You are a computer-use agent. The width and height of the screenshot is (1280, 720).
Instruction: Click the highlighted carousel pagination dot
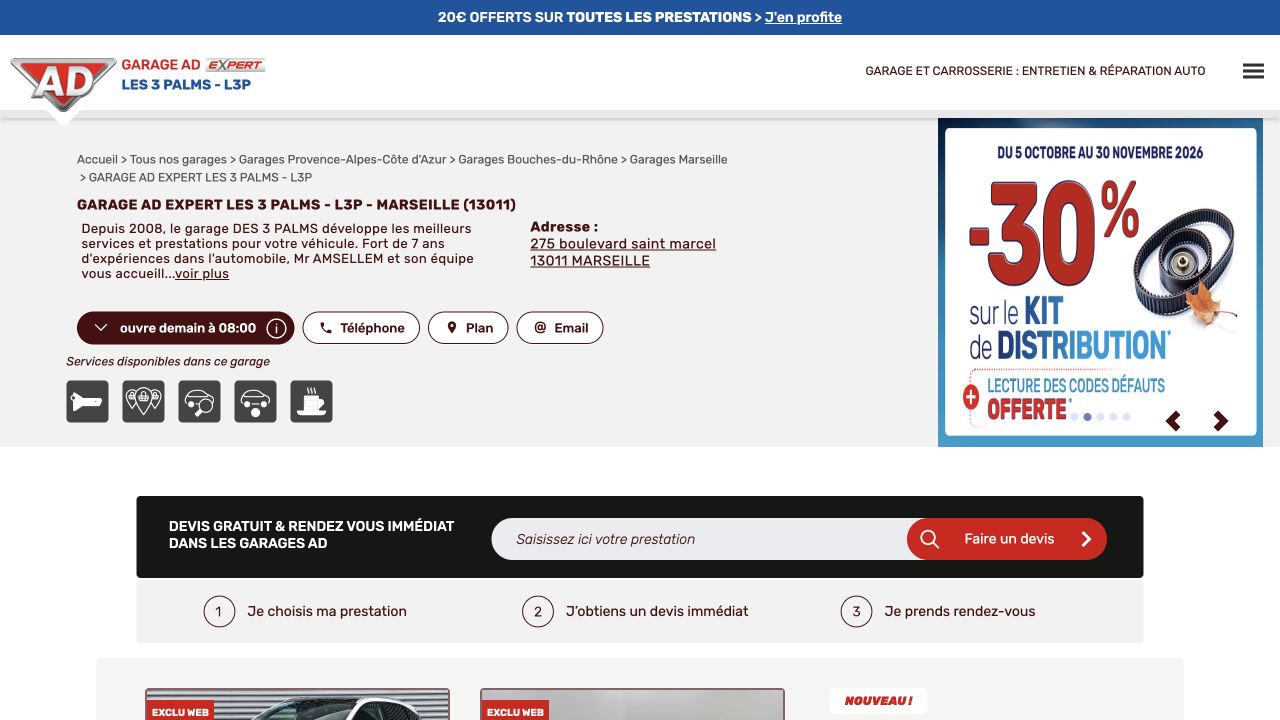[1088, 417]
